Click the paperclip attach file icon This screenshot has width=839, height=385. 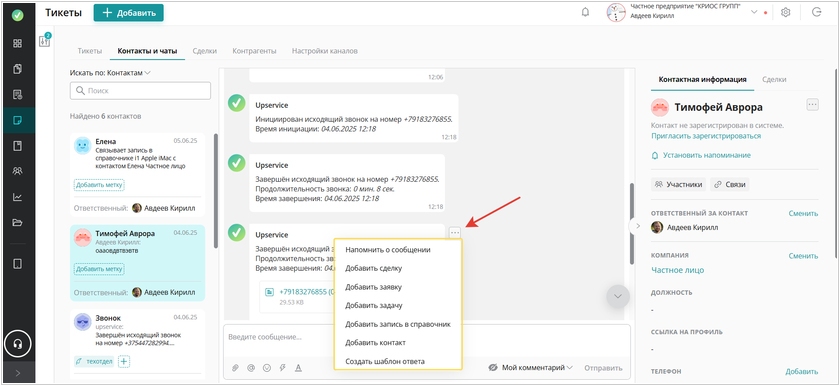click(x=234, y=368)
